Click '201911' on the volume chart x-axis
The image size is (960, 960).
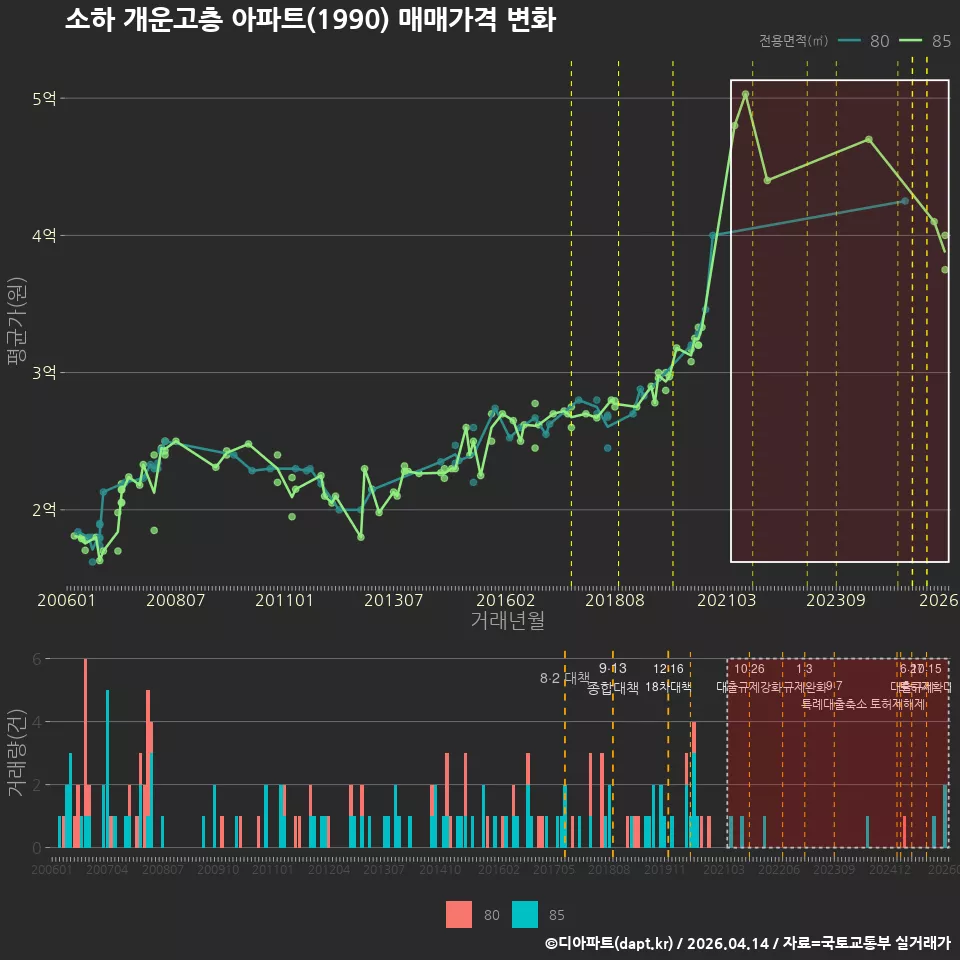[x=664, y=869]
